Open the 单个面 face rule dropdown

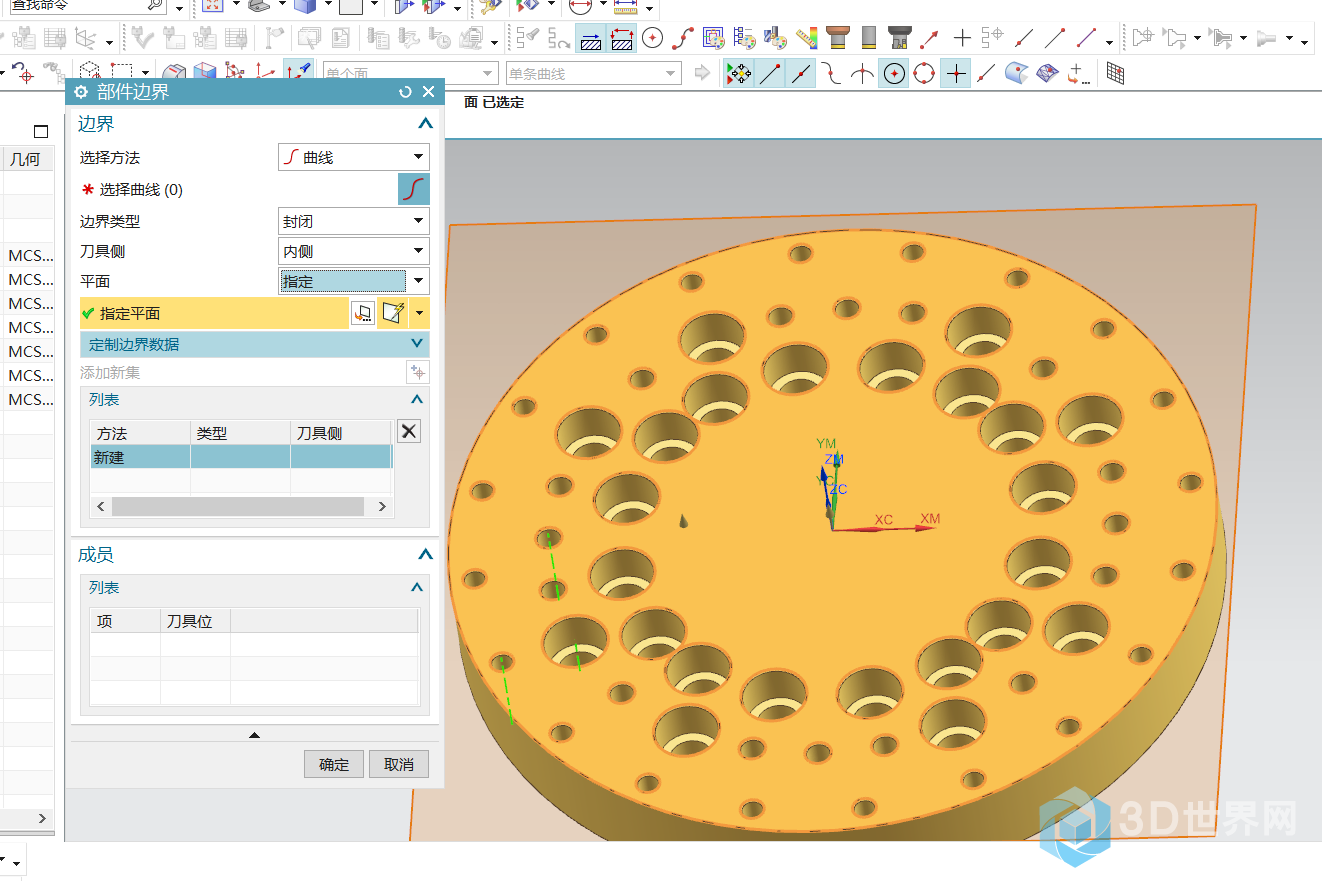pos(409,73)
